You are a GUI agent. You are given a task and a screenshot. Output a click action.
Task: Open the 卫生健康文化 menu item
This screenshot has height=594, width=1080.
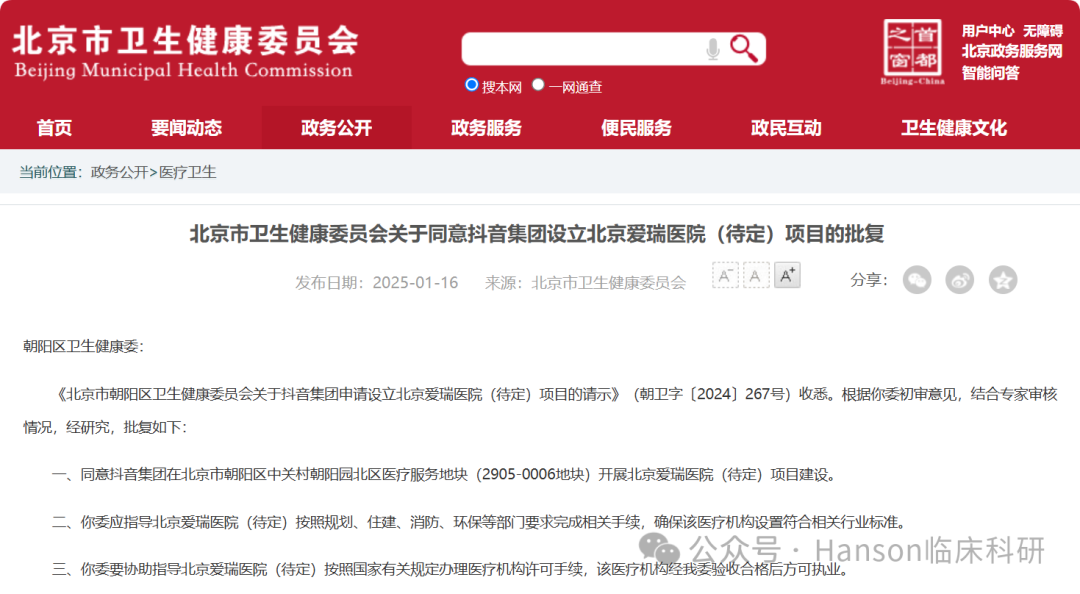click(954, 128)
